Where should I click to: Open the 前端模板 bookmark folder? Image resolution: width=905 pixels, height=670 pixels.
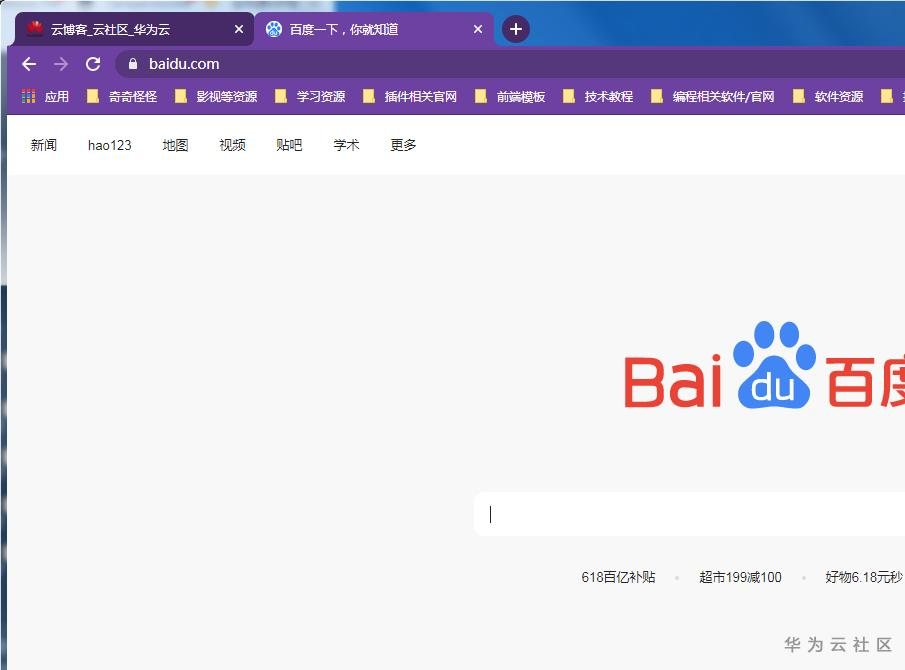pyautogui.click(x=510, y=96)
